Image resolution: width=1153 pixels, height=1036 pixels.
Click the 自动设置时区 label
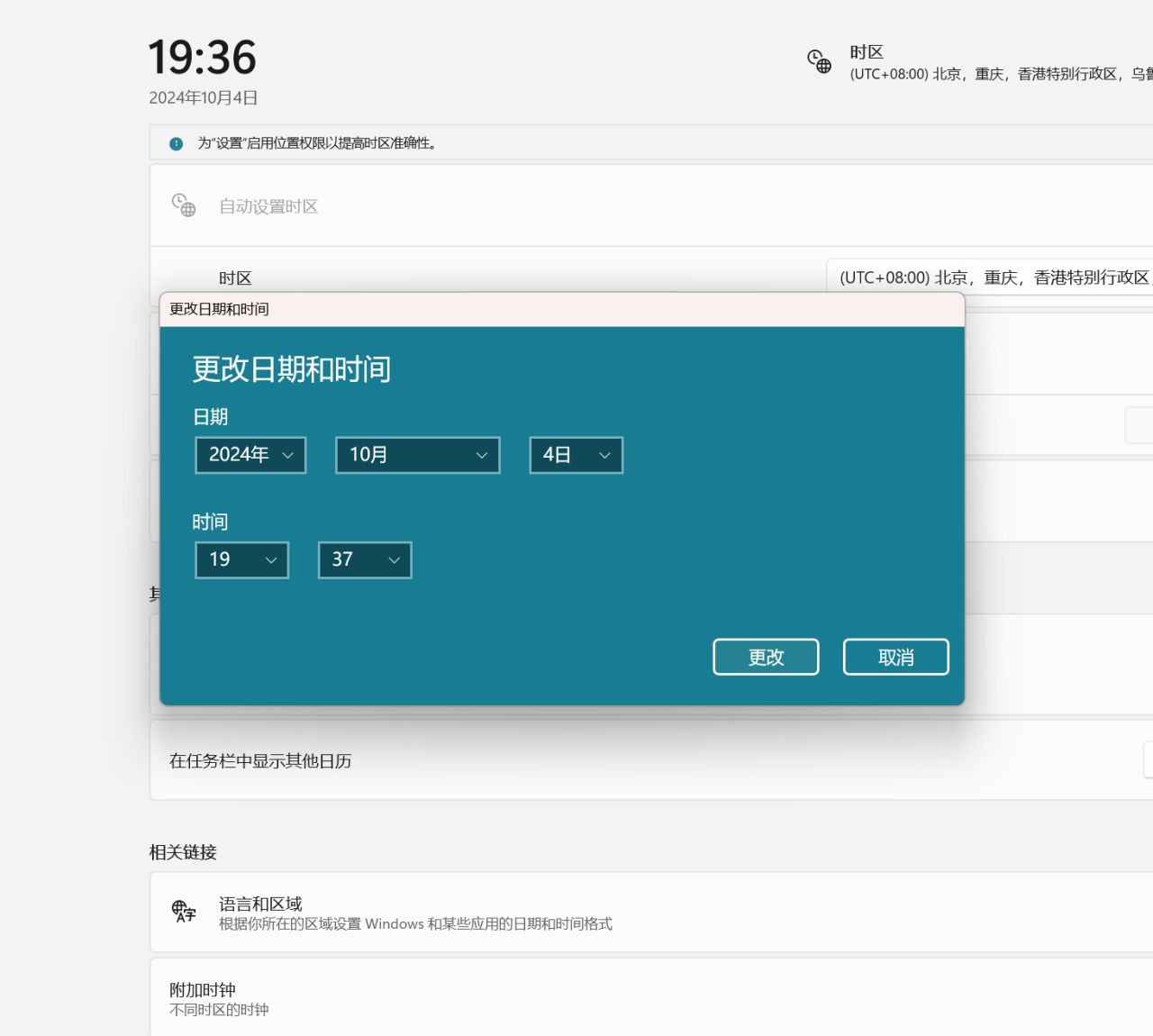pos(268,206)
